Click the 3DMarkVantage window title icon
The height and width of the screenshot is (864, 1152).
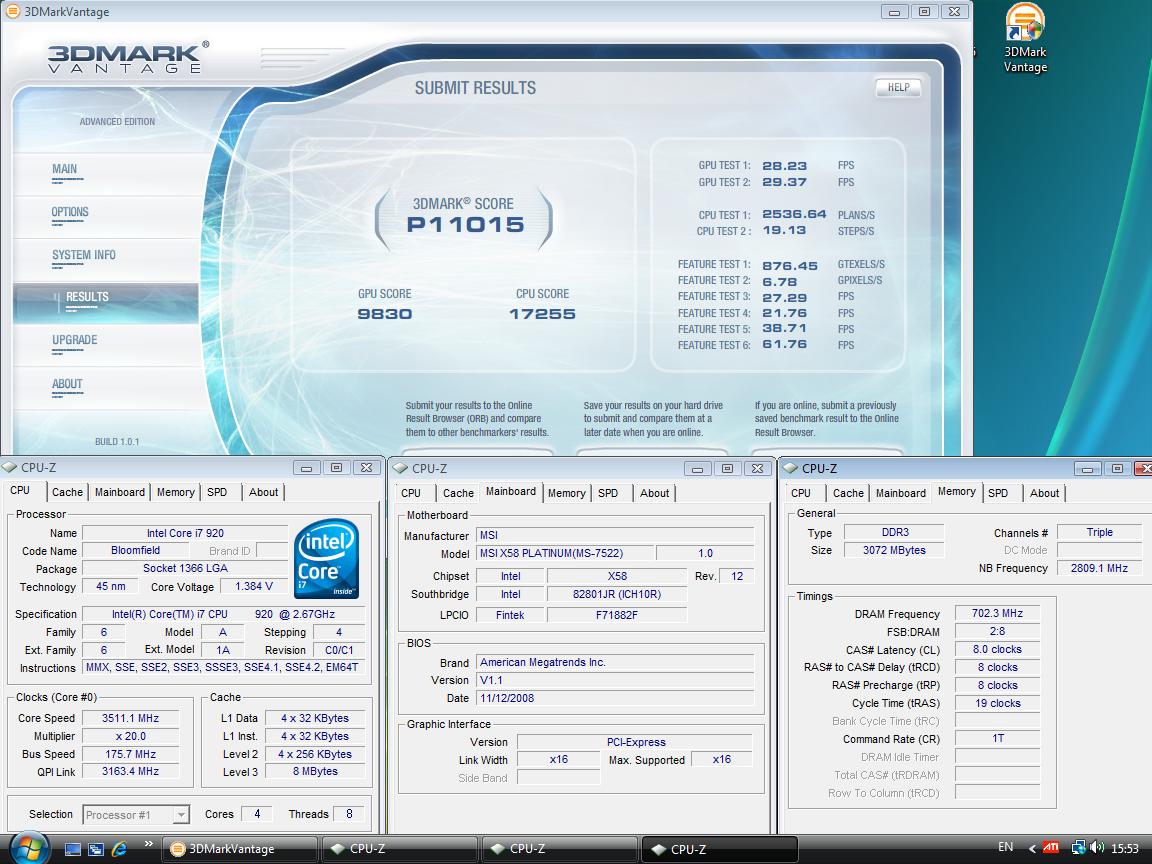point(12,11)
